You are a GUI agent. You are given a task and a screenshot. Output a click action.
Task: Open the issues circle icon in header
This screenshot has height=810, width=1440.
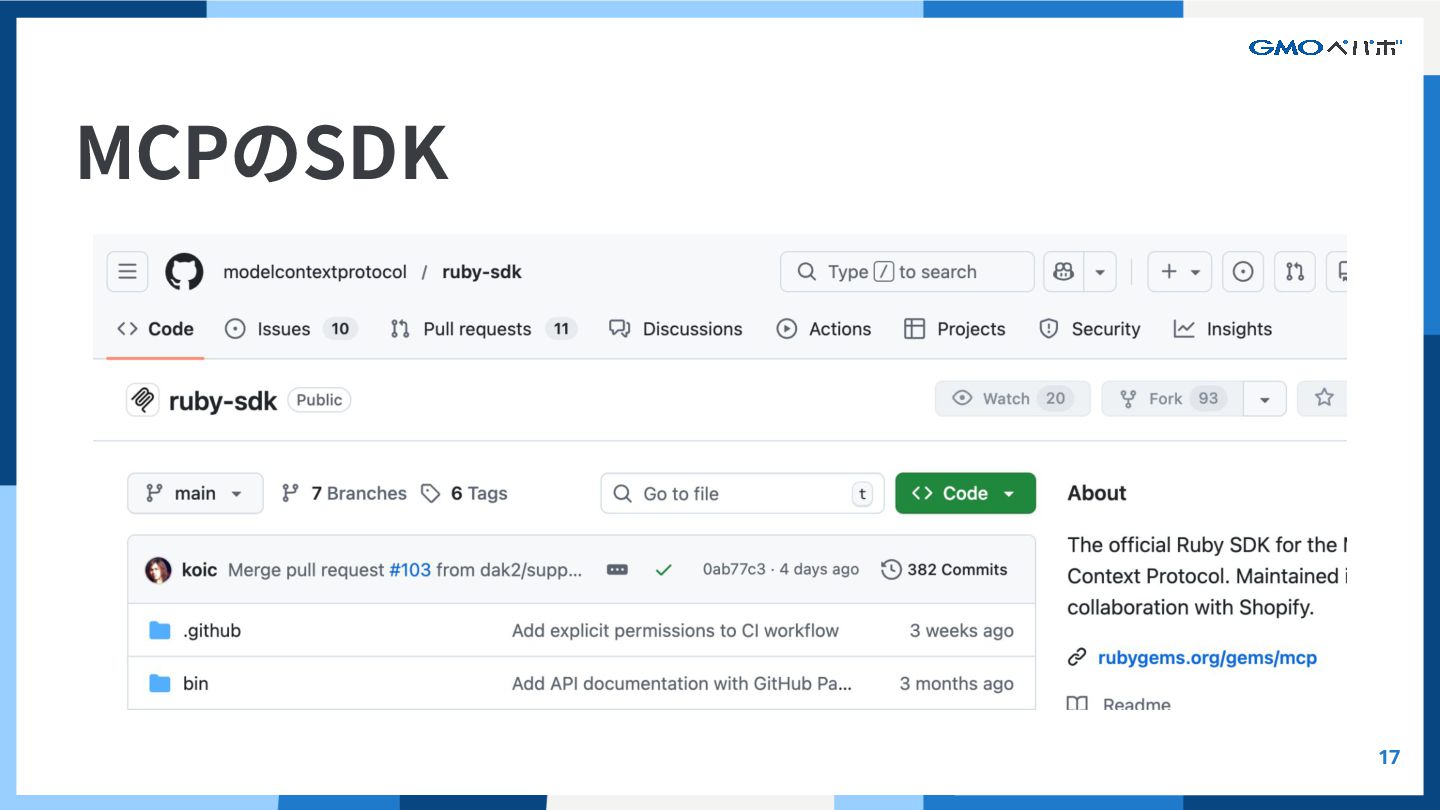1243,272
